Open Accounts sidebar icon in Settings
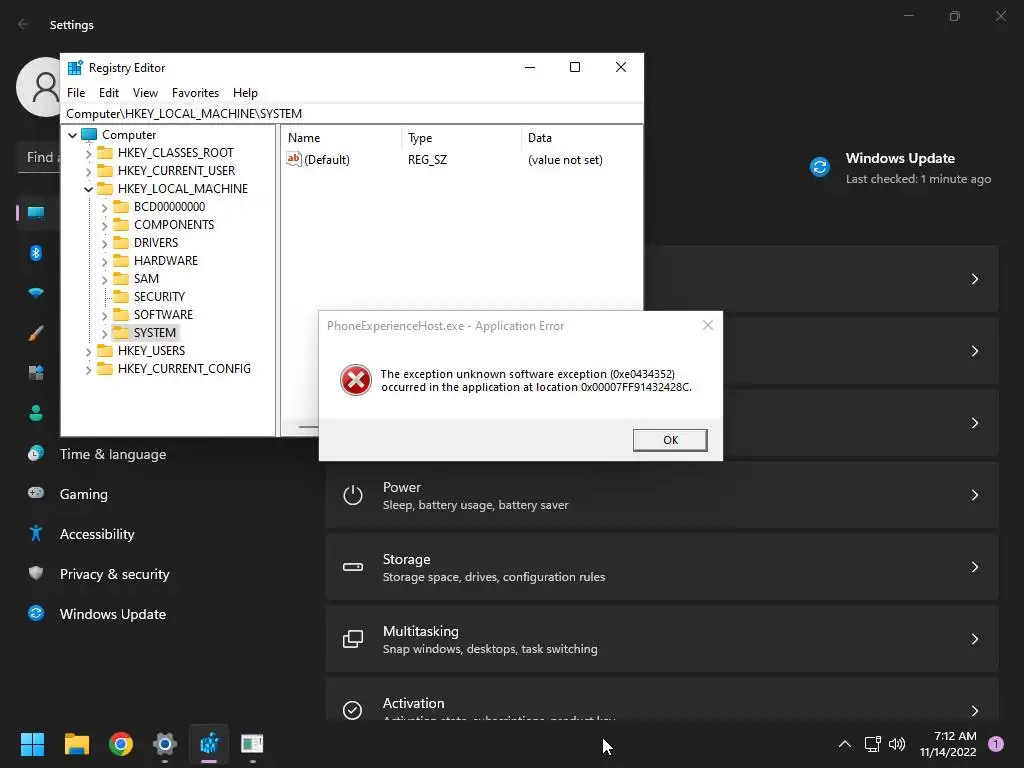The width and height of the screenshot is (1024, 768). (36, 413)
